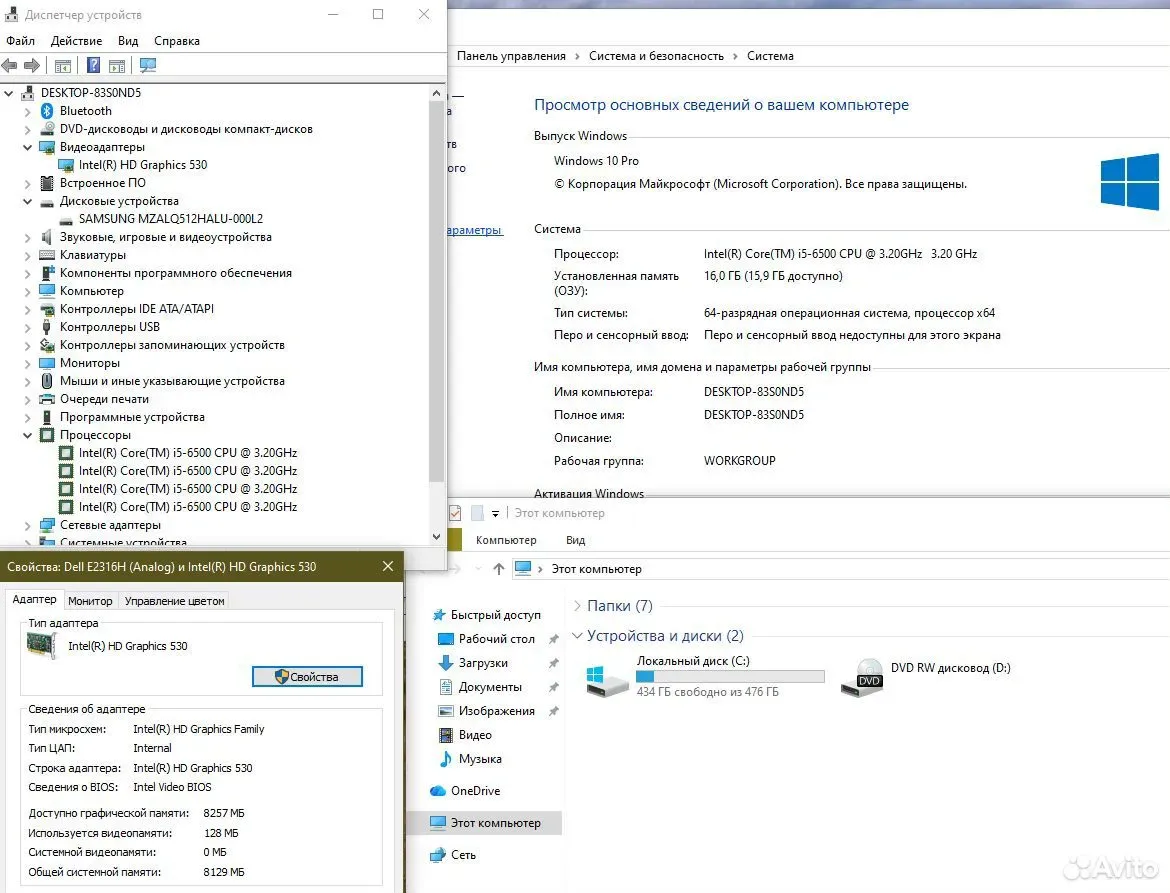
Task: Switch to the Монитор tab
Action: (90, 601)
